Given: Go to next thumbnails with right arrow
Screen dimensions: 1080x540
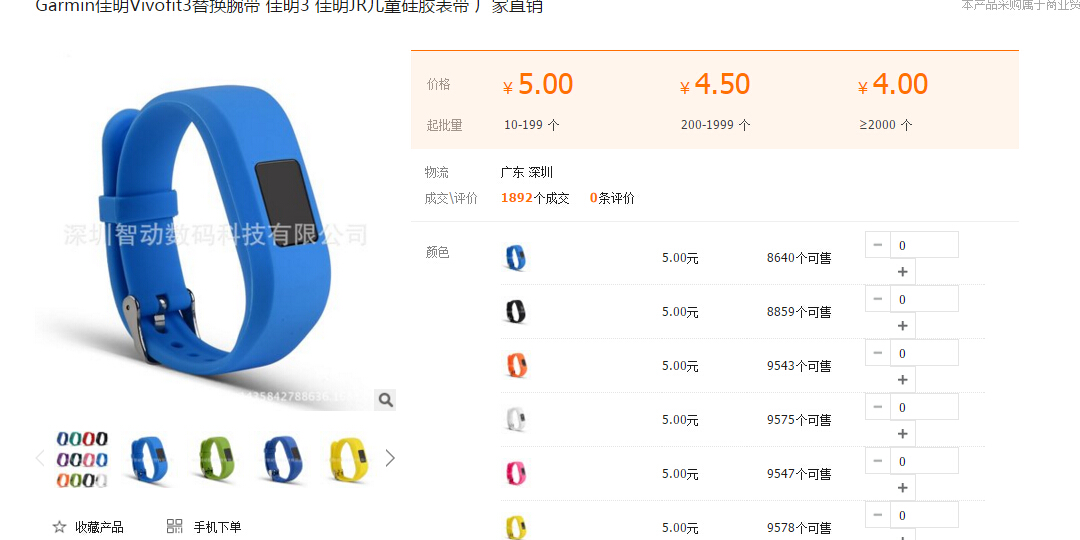Looking at the screenshot, I should [x=390, y=458].
